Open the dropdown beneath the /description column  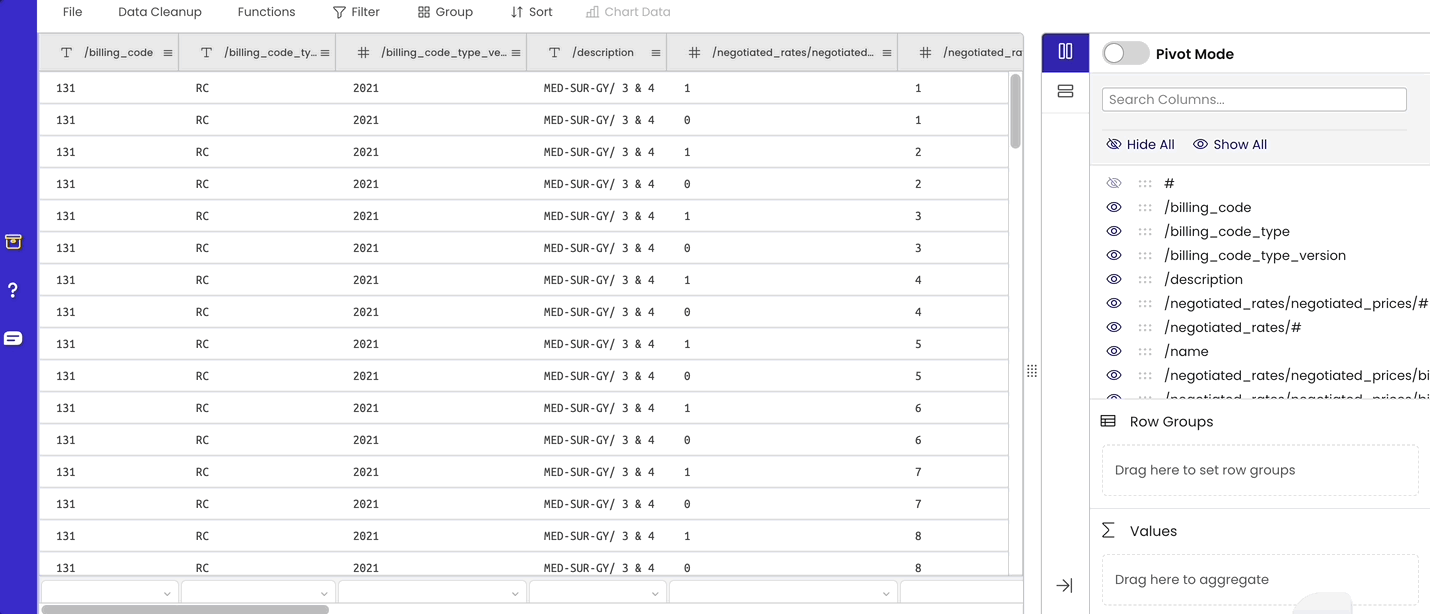point(597,591)
